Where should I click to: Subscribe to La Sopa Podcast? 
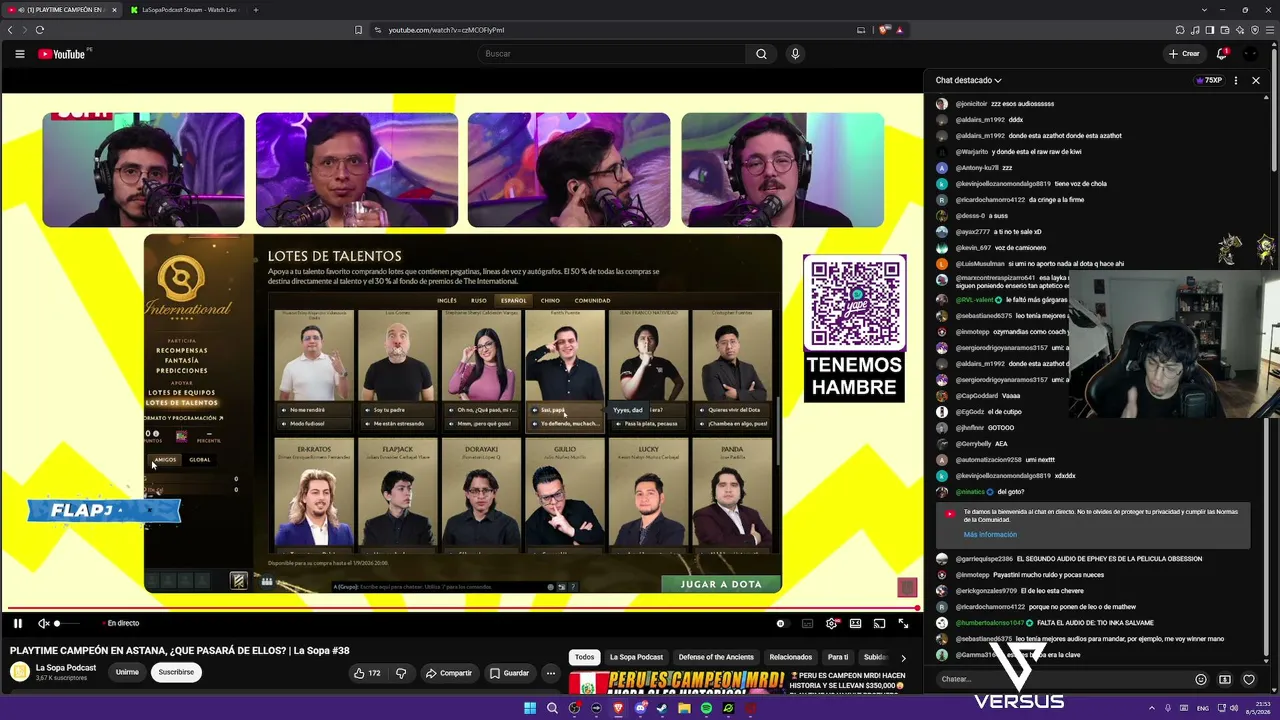[176, 672]
